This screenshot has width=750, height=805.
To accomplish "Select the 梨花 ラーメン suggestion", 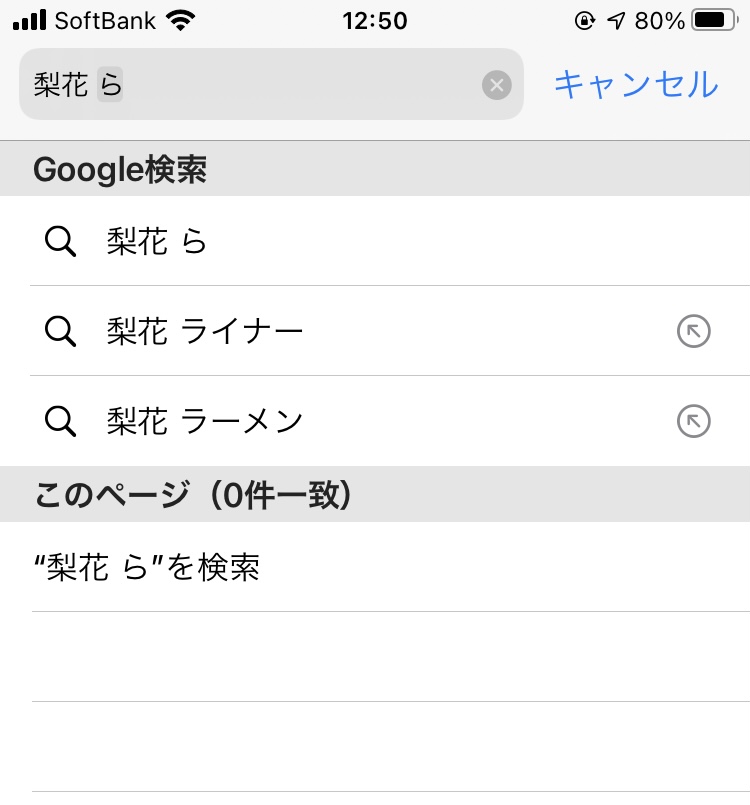I will [205, 421].
